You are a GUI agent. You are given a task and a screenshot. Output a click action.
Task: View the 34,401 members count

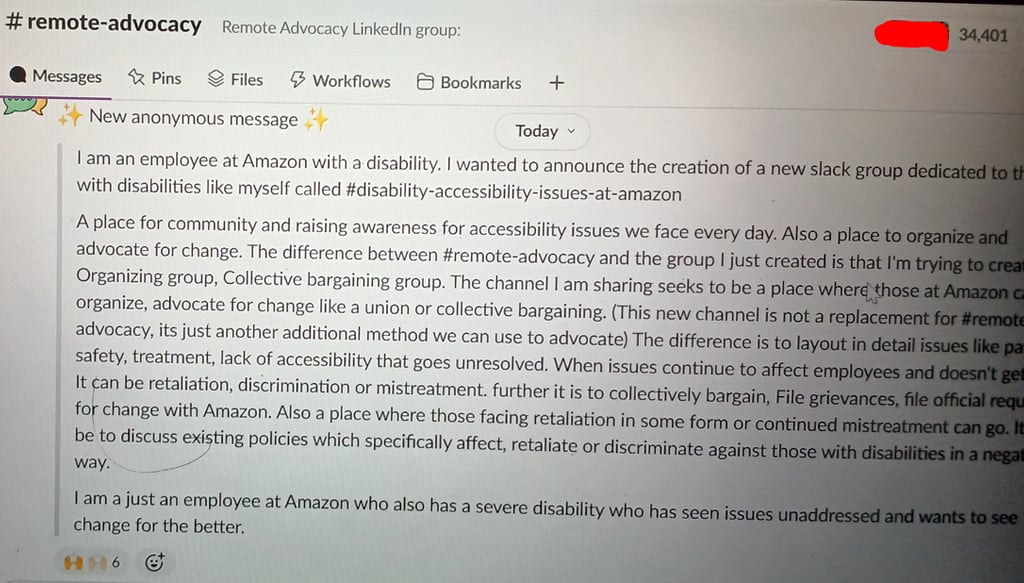click(x=983, y=35)
